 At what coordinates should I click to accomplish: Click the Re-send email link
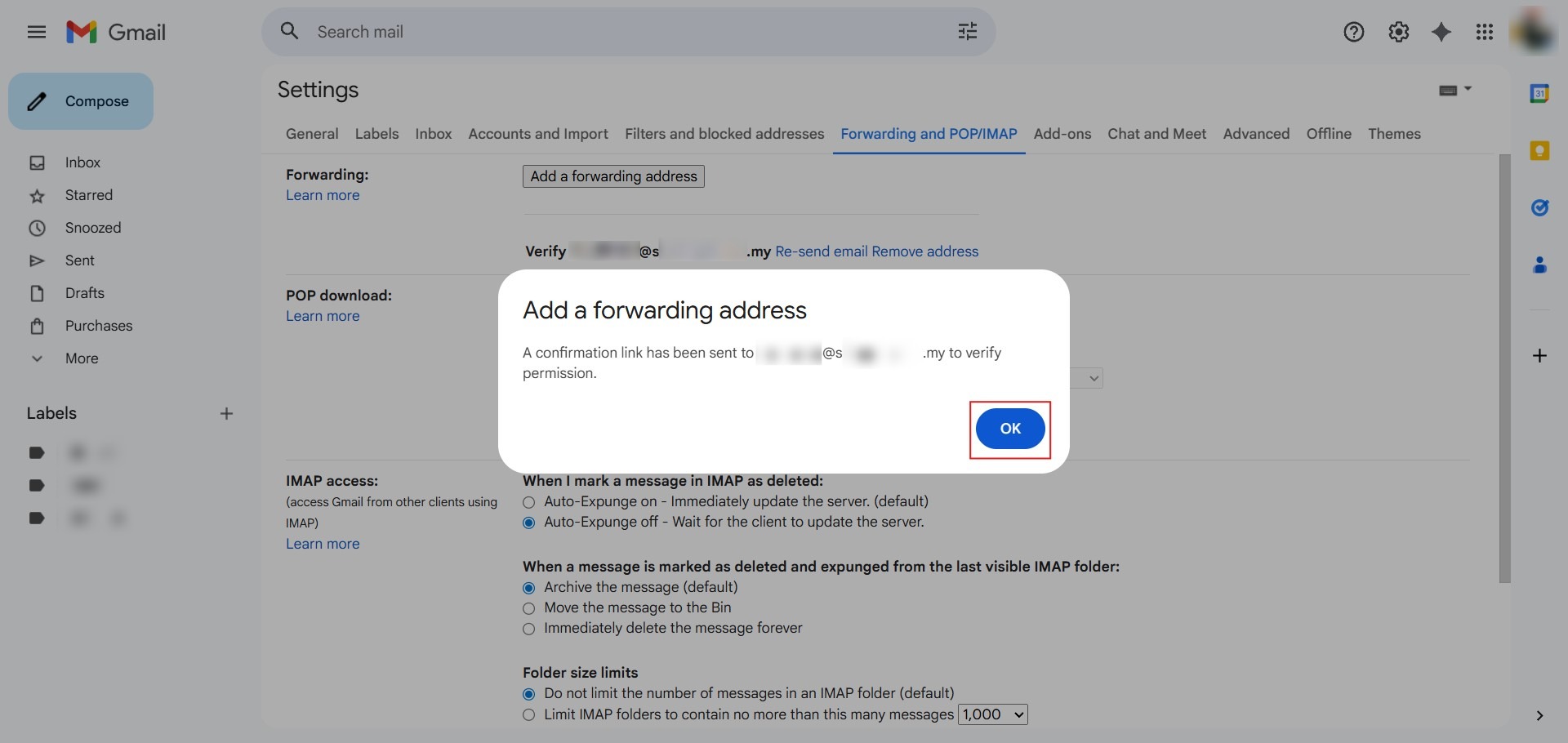[821, 251]
